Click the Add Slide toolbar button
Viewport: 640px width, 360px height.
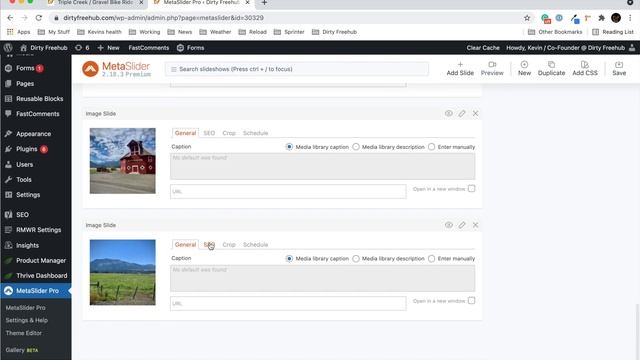coord(460,69)
